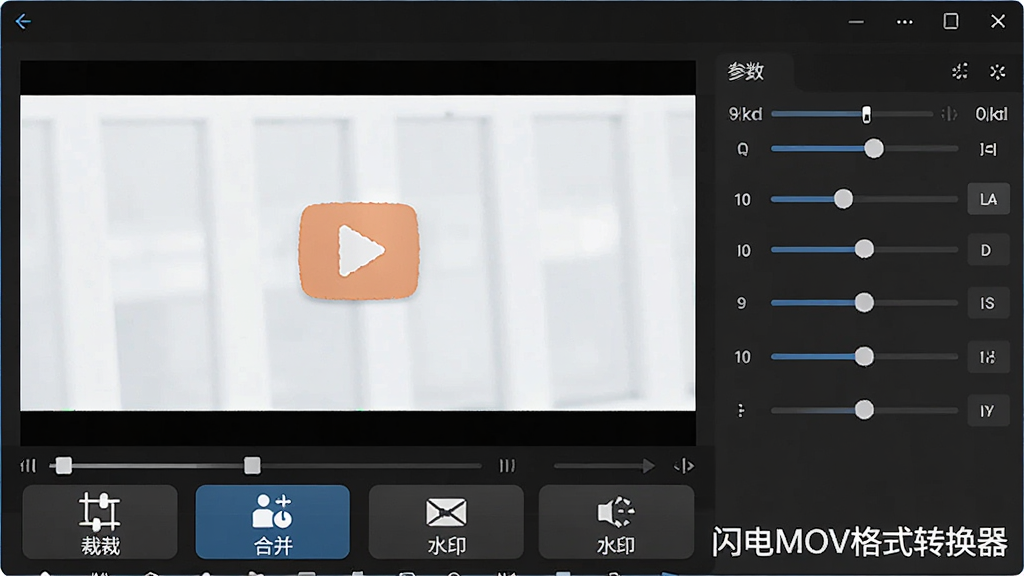Click the 9kd value label
This screenshot has width=1024, height=576.
coord(745,114)
